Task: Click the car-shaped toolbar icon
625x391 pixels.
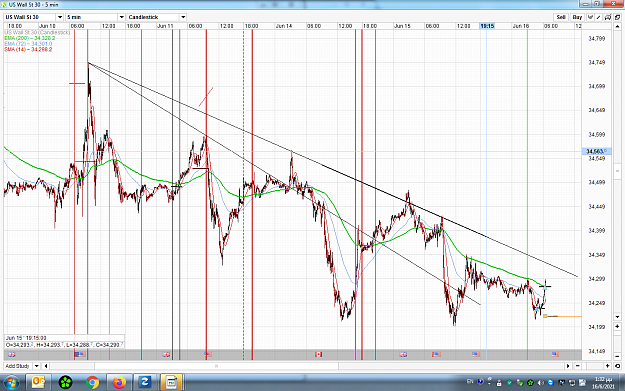Action: tap(608, 17)
